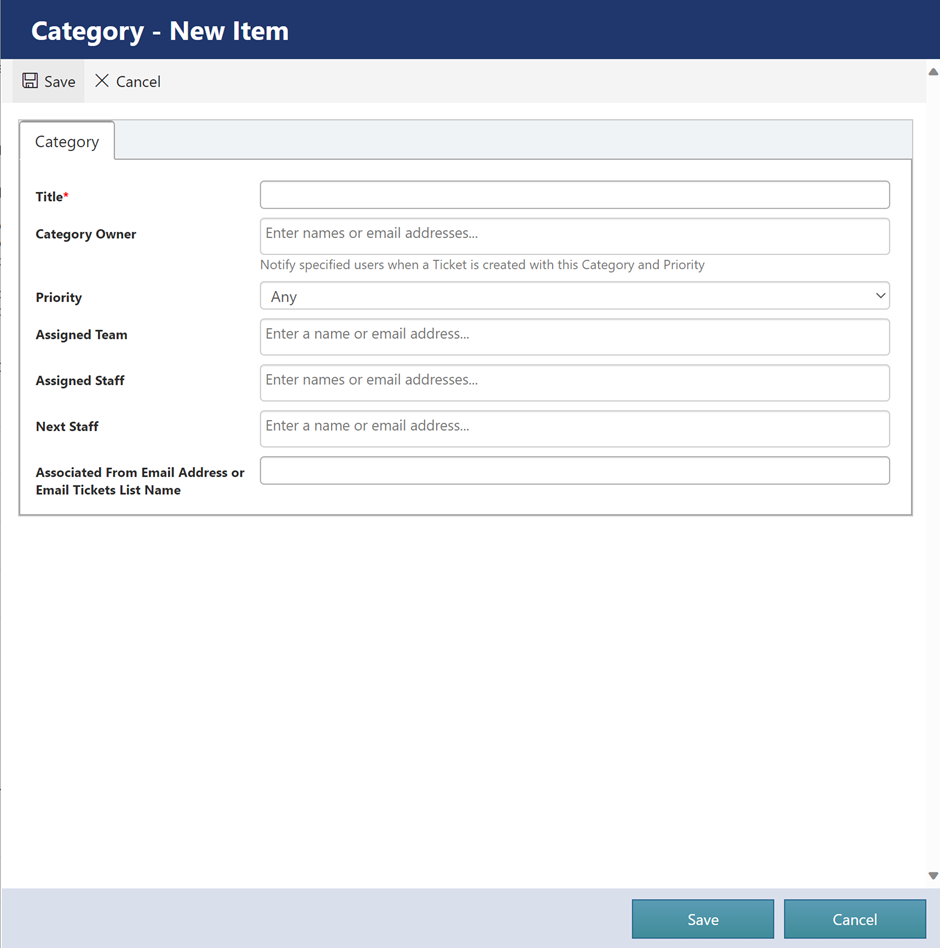
Task: Click the Category - New Item header title
Action: (x=160, y=31)
